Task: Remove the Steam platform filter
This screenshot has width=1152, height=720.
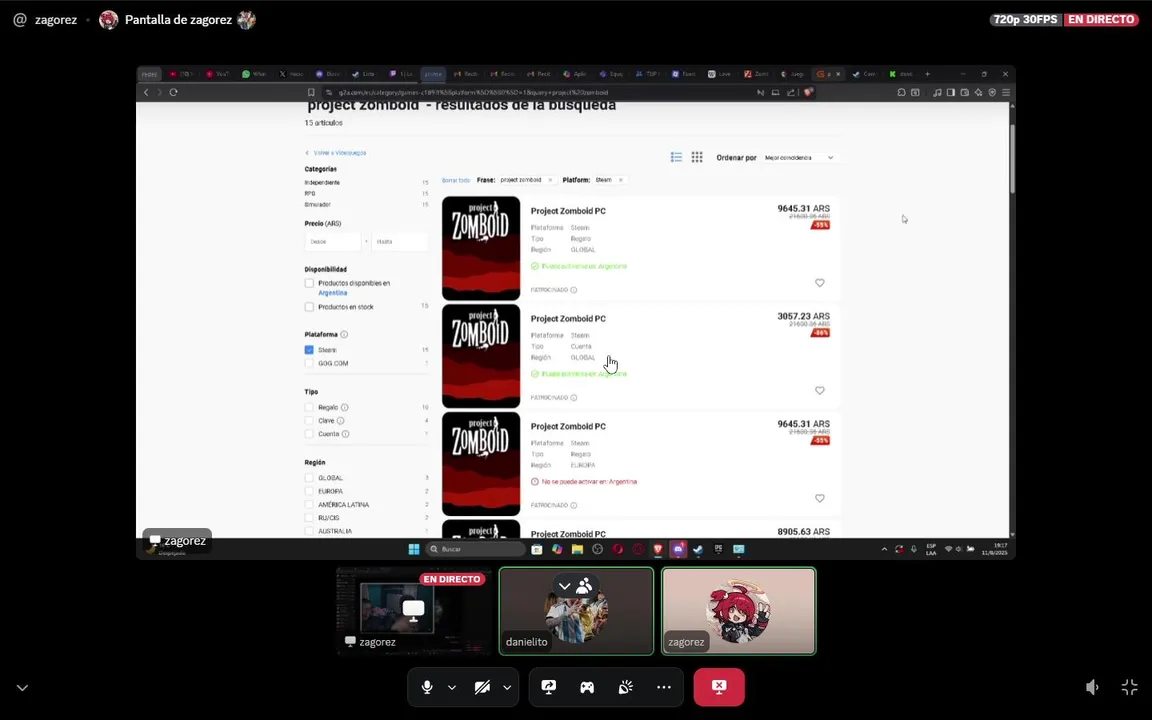Action: pyautogui.click(x=621, y=180)
